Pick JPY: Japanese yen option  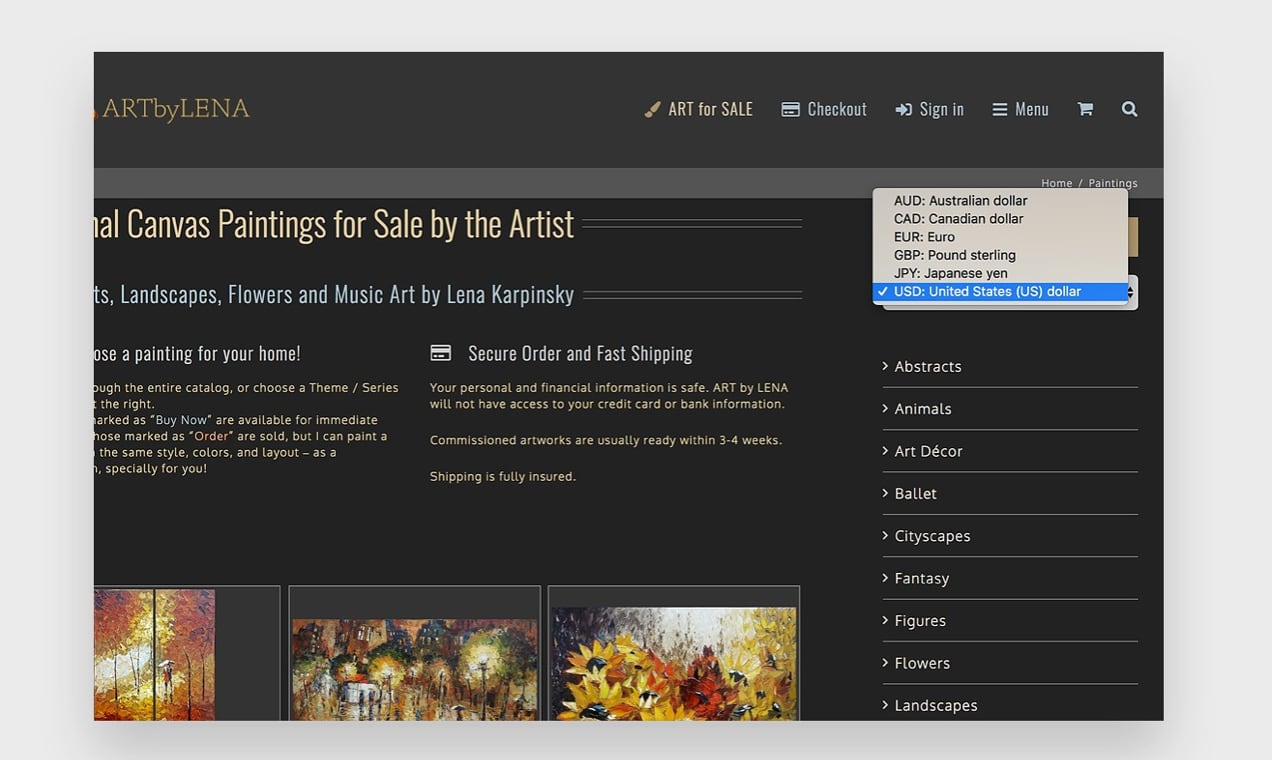(x=950, y=273)
